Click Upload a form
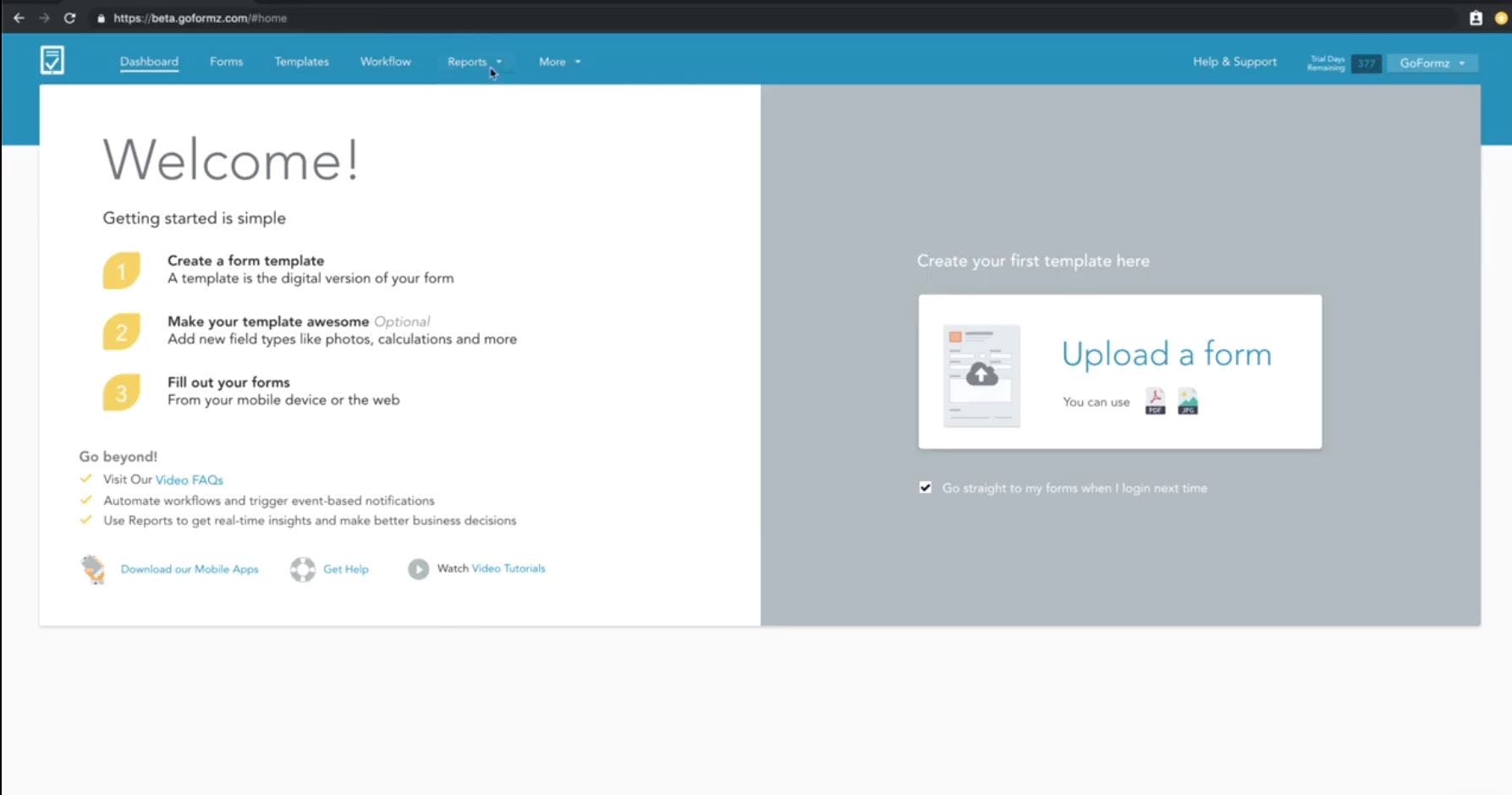 click(1167, 354)
